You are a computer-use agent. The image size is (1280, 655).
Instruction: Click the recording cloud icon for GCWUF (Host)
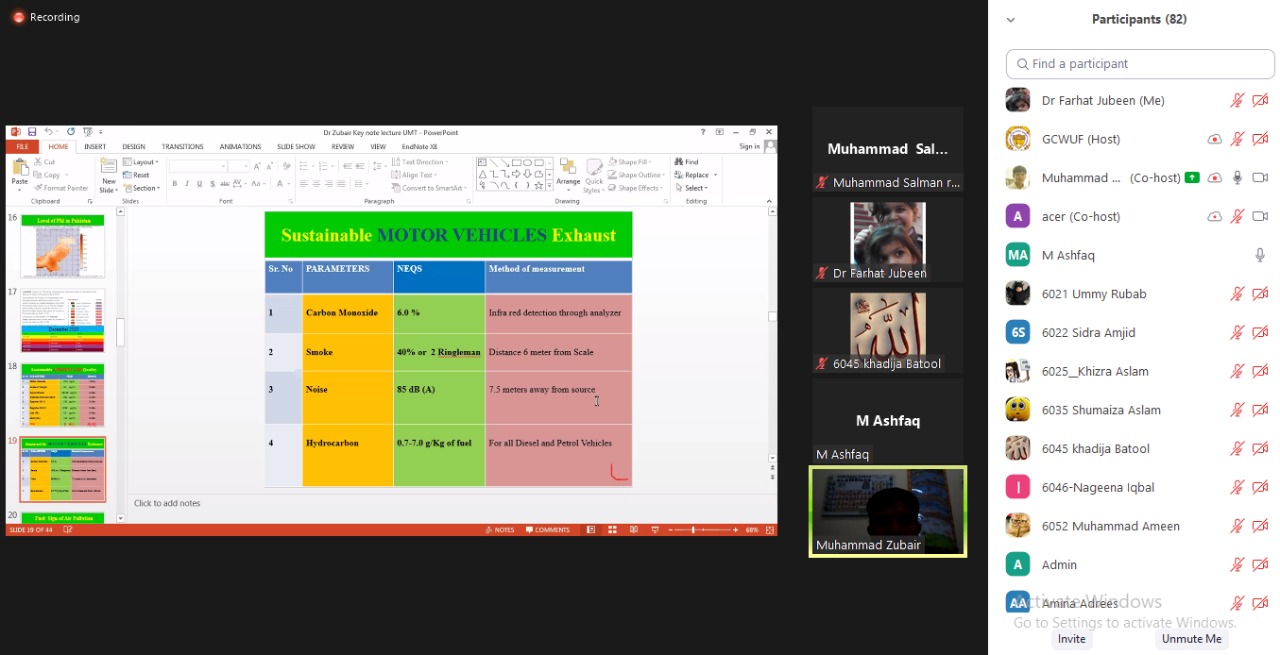(1214, 140)
